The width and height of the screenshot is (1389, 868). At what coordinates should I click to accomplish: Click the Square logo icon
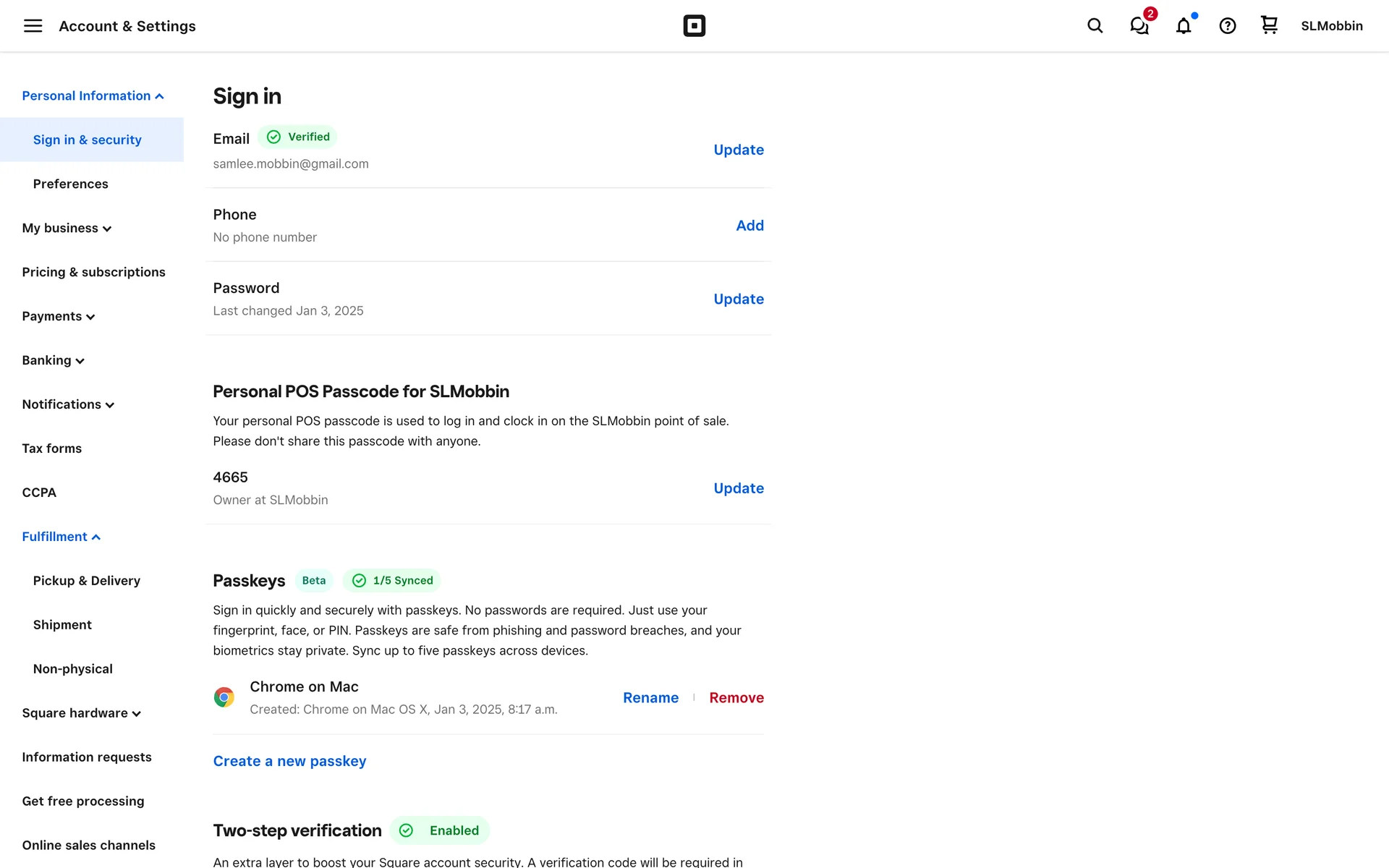point(694,26)
